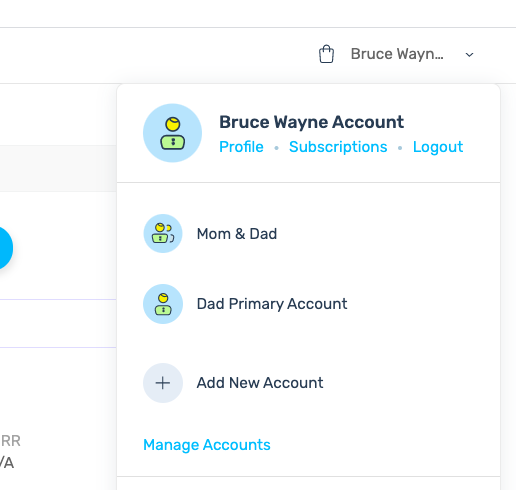Click the partially visible /A value text

tap(7, 463)
